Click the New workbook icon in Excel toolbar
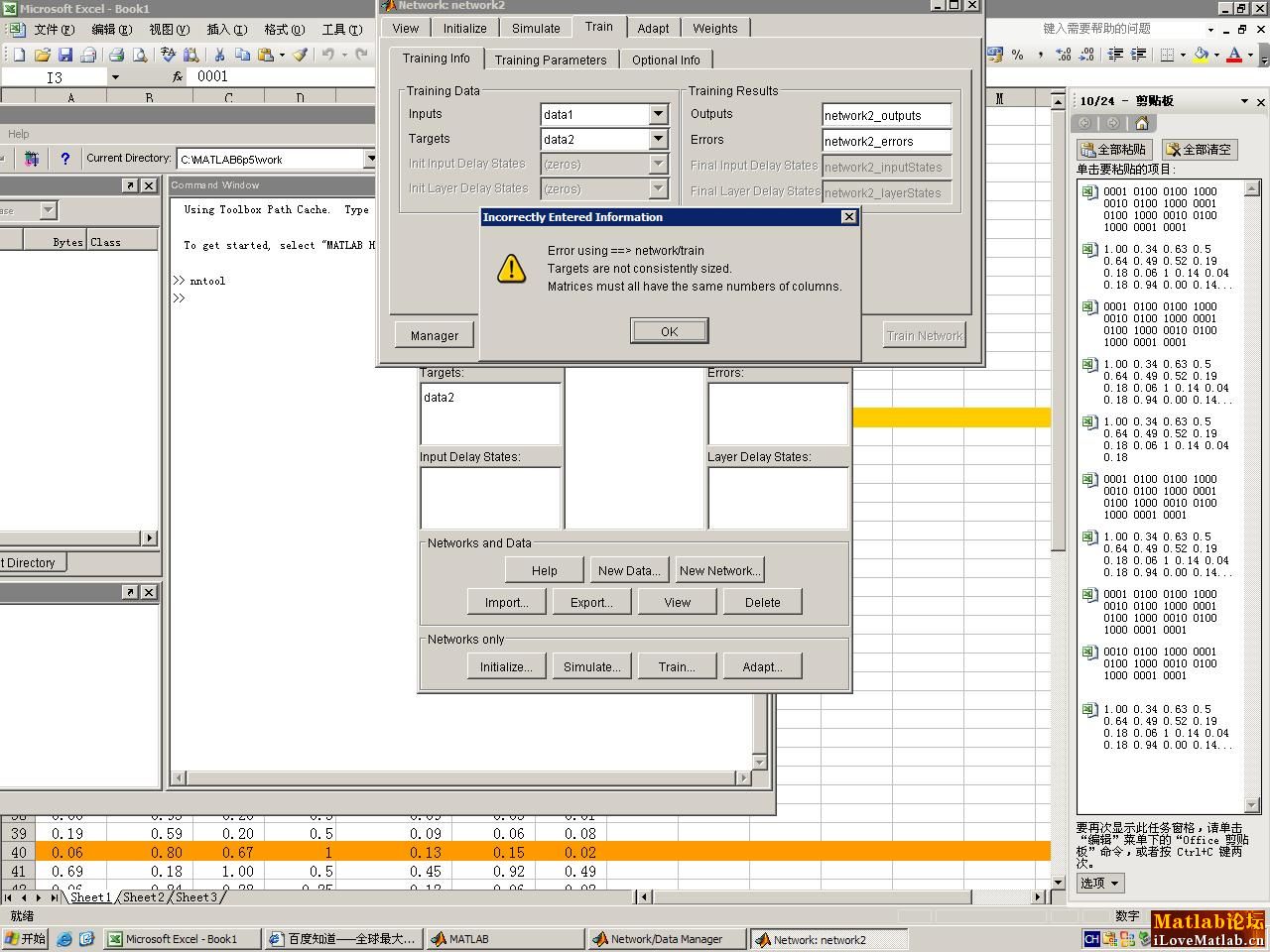The width and height of the screenshot is (1270, 952). 18,55
